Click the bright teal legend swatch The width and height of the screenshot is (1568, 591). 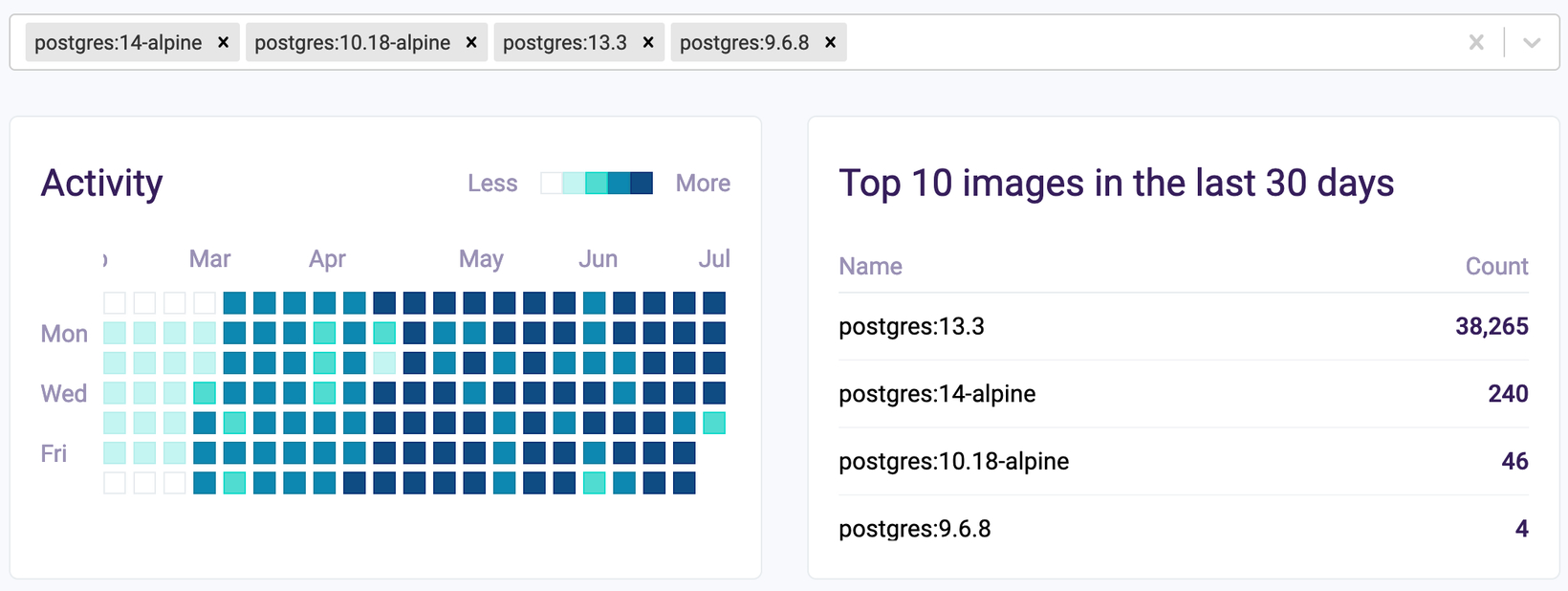tap(597, 183)
